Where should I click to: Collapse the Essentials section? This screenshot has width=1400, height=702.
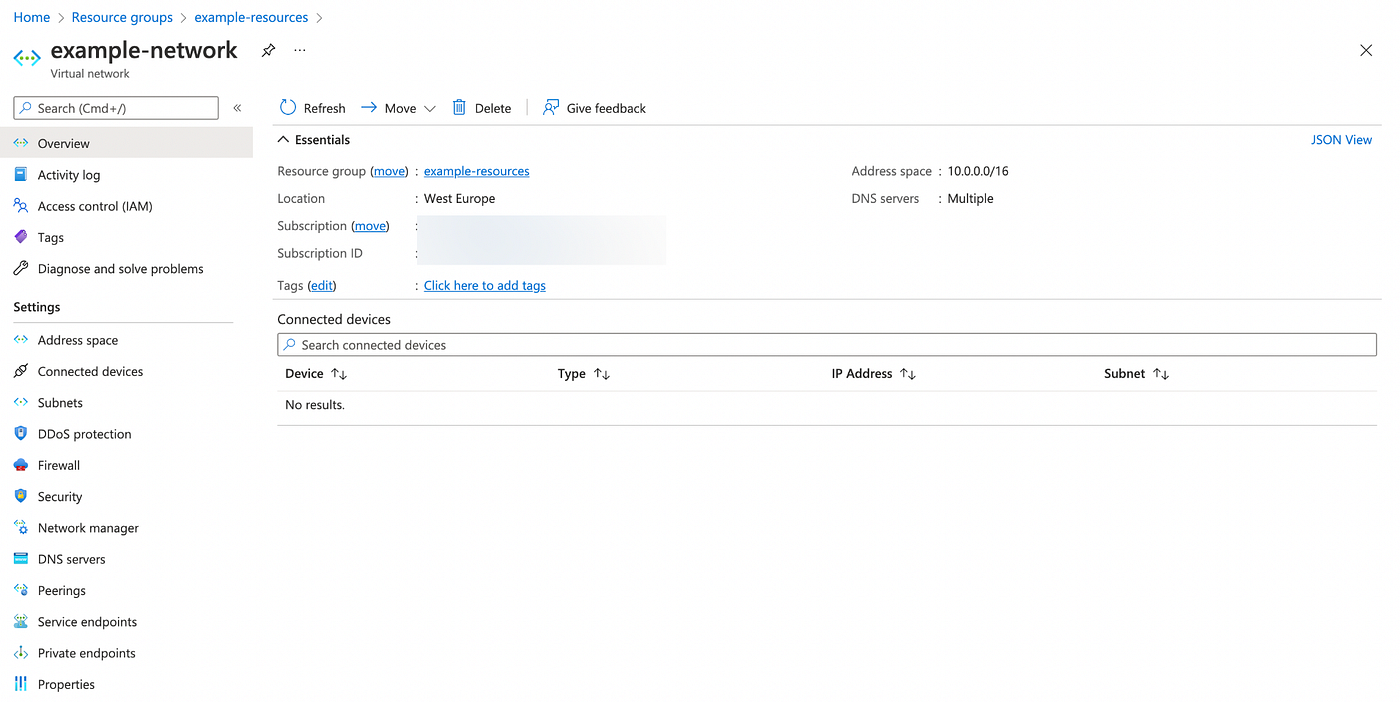click(x=284, y=140)
